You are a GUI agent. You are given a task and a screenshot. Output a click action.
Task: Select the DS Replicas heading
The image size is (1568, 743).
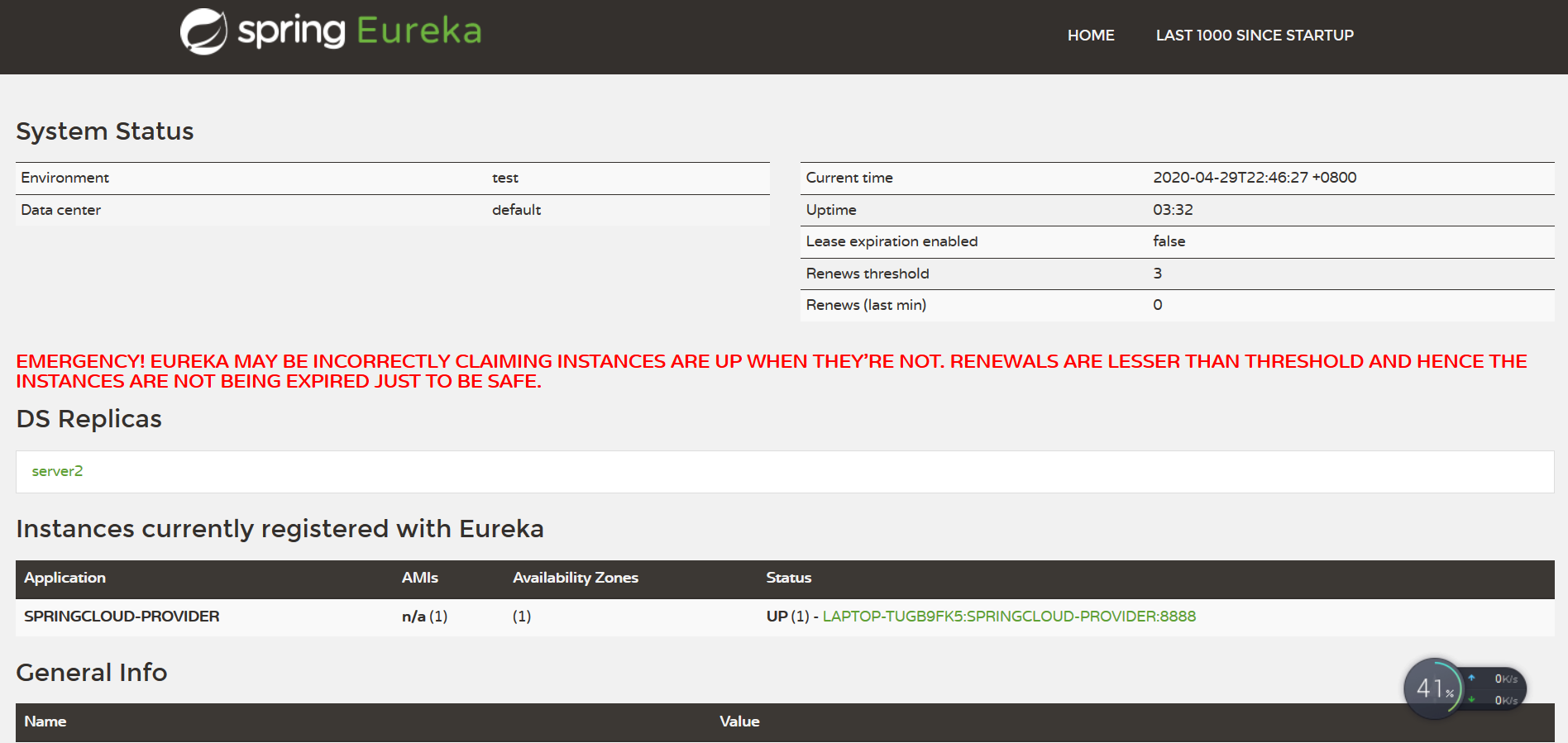click(x=88, y=419)
